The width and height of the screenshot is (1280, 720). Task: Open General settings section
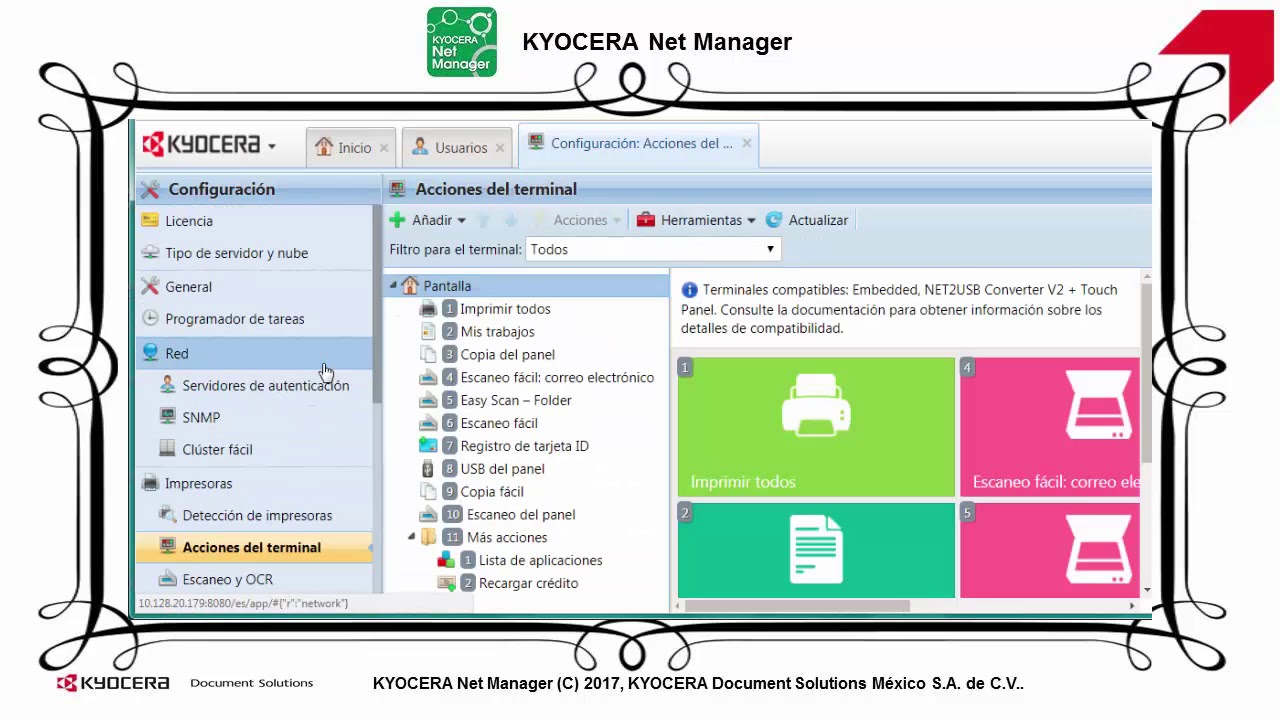pyautogui.click(x=255, y=287)
